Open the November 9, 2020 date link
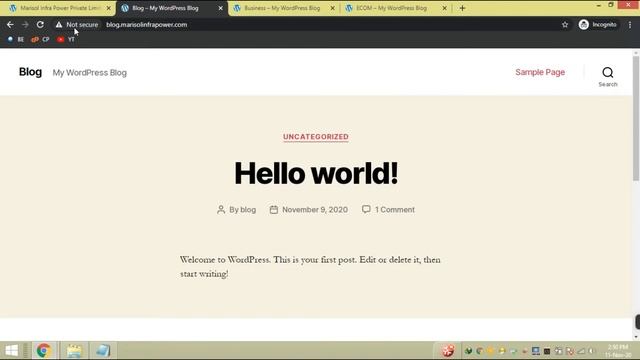The width and height of the screenshot is (640, 360). click(x=315, y=210)
